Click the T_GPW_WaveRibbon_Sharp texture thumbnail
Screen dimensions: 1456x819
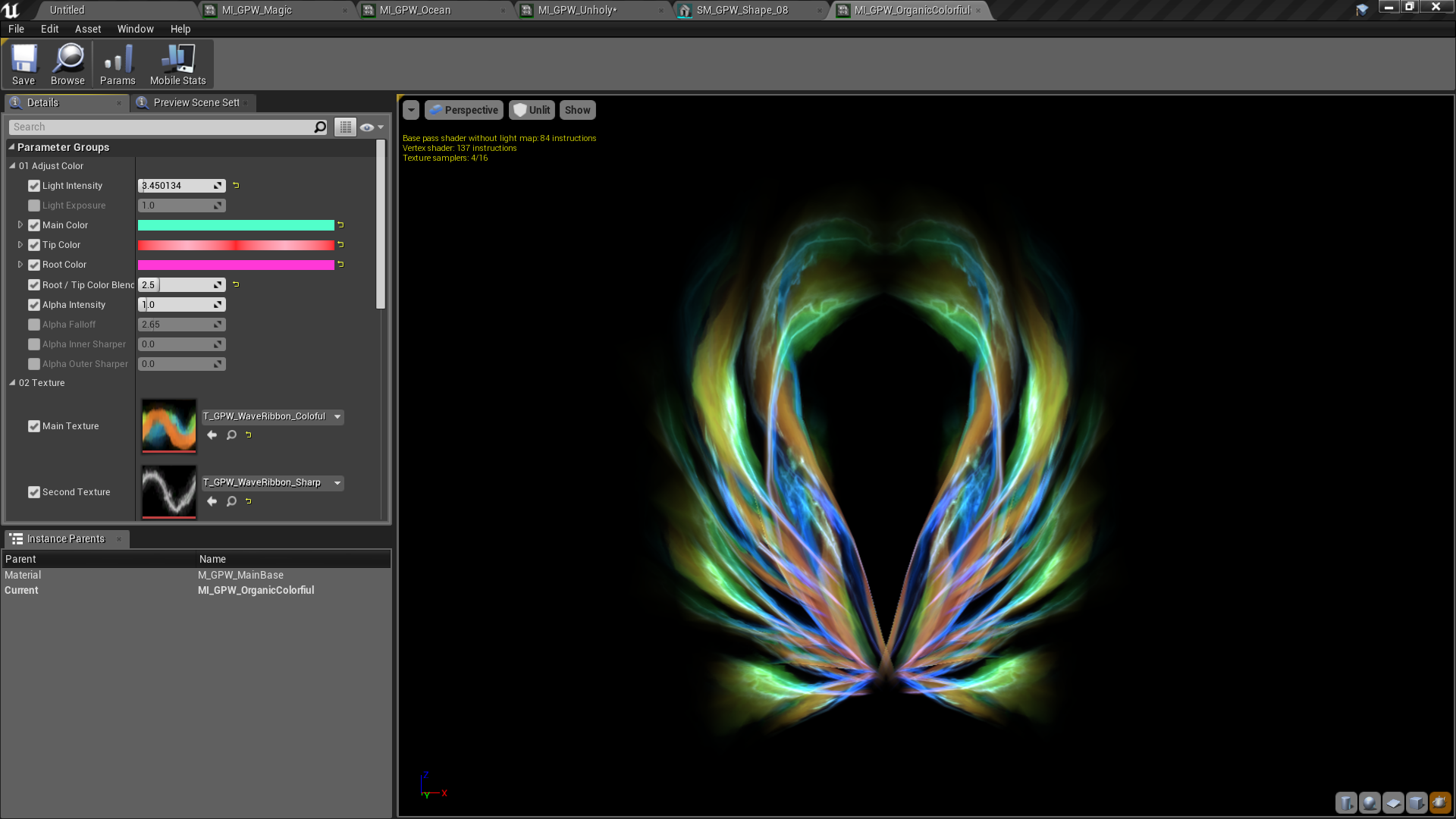168,490
